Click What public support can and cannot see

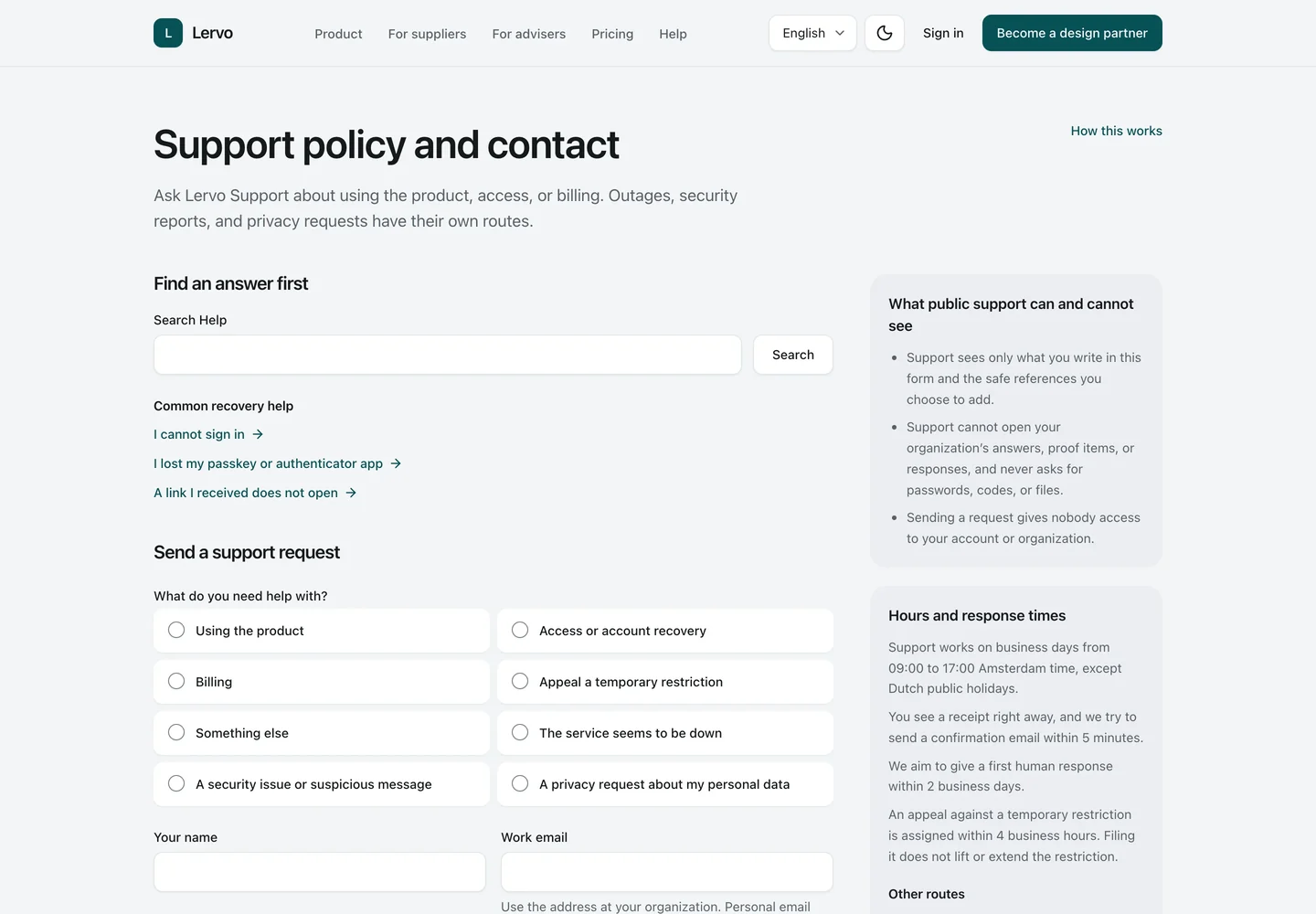tap(1011, 314)
